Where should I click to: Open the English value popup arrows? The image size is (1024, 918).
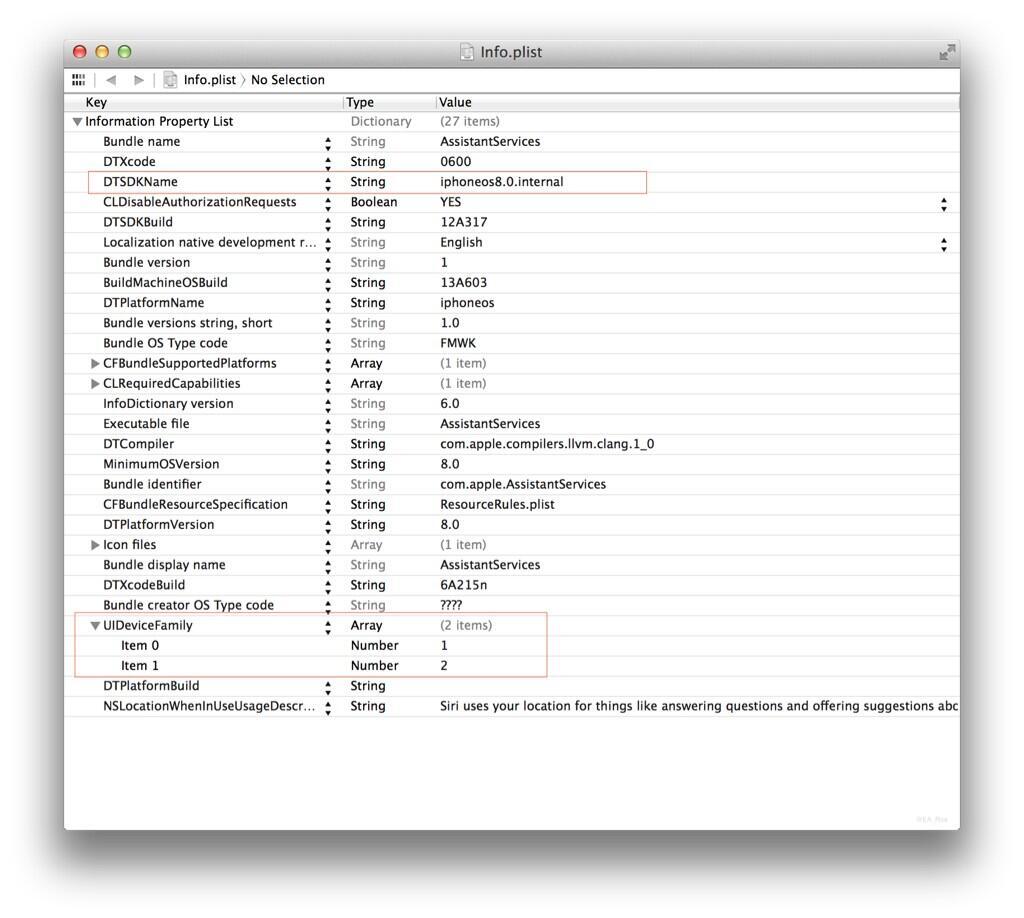click(x=944, y=245)
